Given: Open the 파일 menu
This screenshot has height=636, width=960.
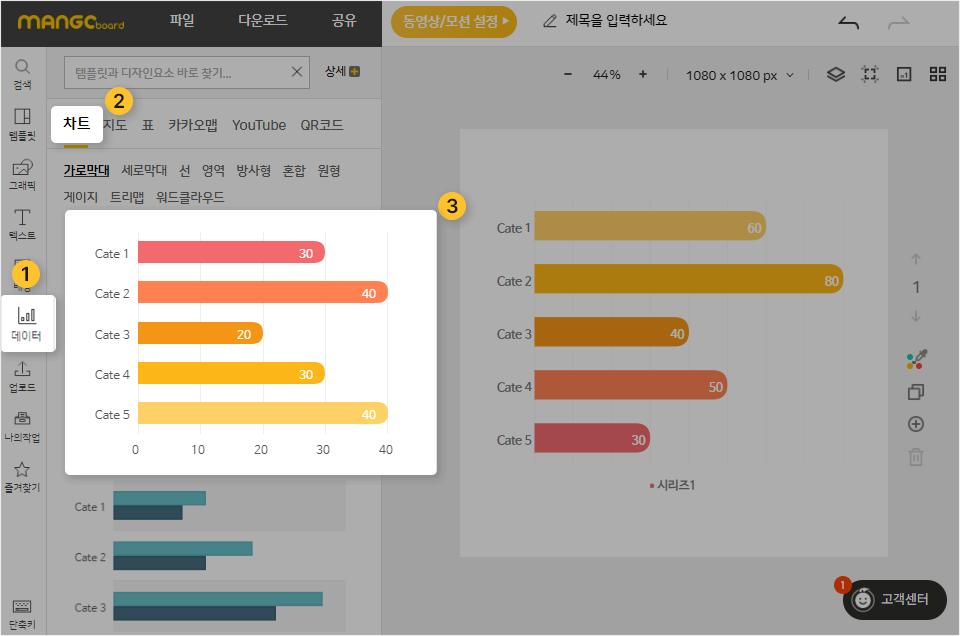Looking at the screenshot, I should [x=183, y=20].
